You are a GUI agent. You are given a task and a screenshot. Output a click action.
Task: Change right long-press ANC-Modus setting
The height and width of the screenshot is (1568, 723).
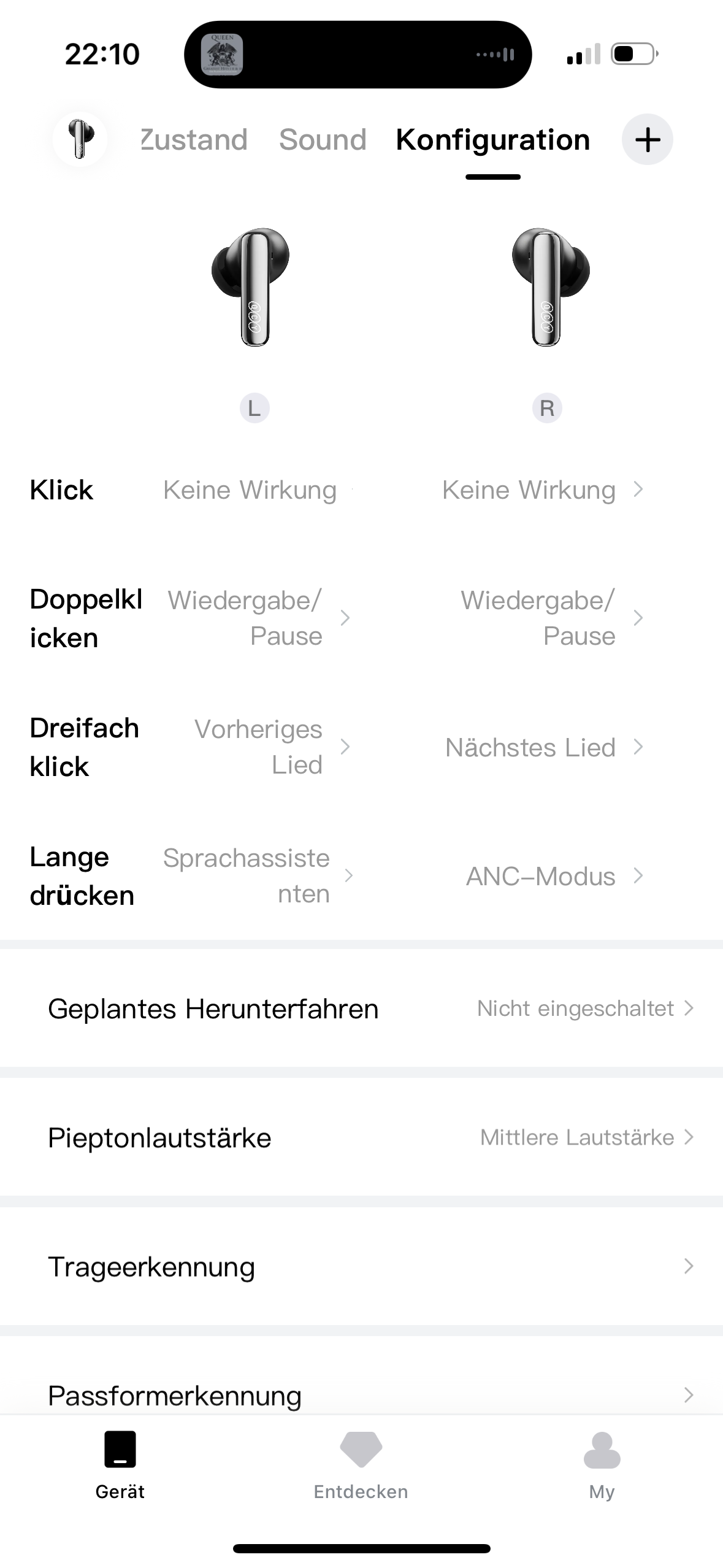[x=553, y=876]
